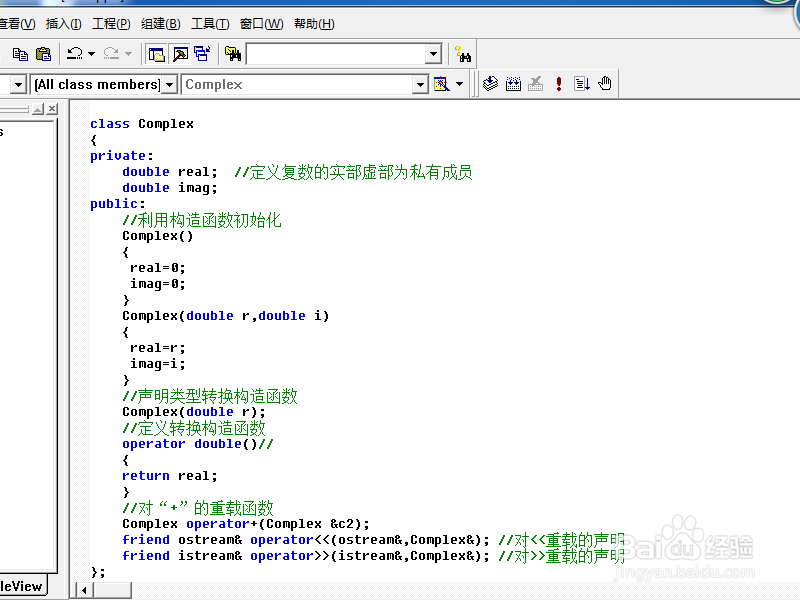Image resolution: width=800 pixels, height=600 pixels.
Task: Open the Complex members dropdown arrow
Action: click(420, 85)
